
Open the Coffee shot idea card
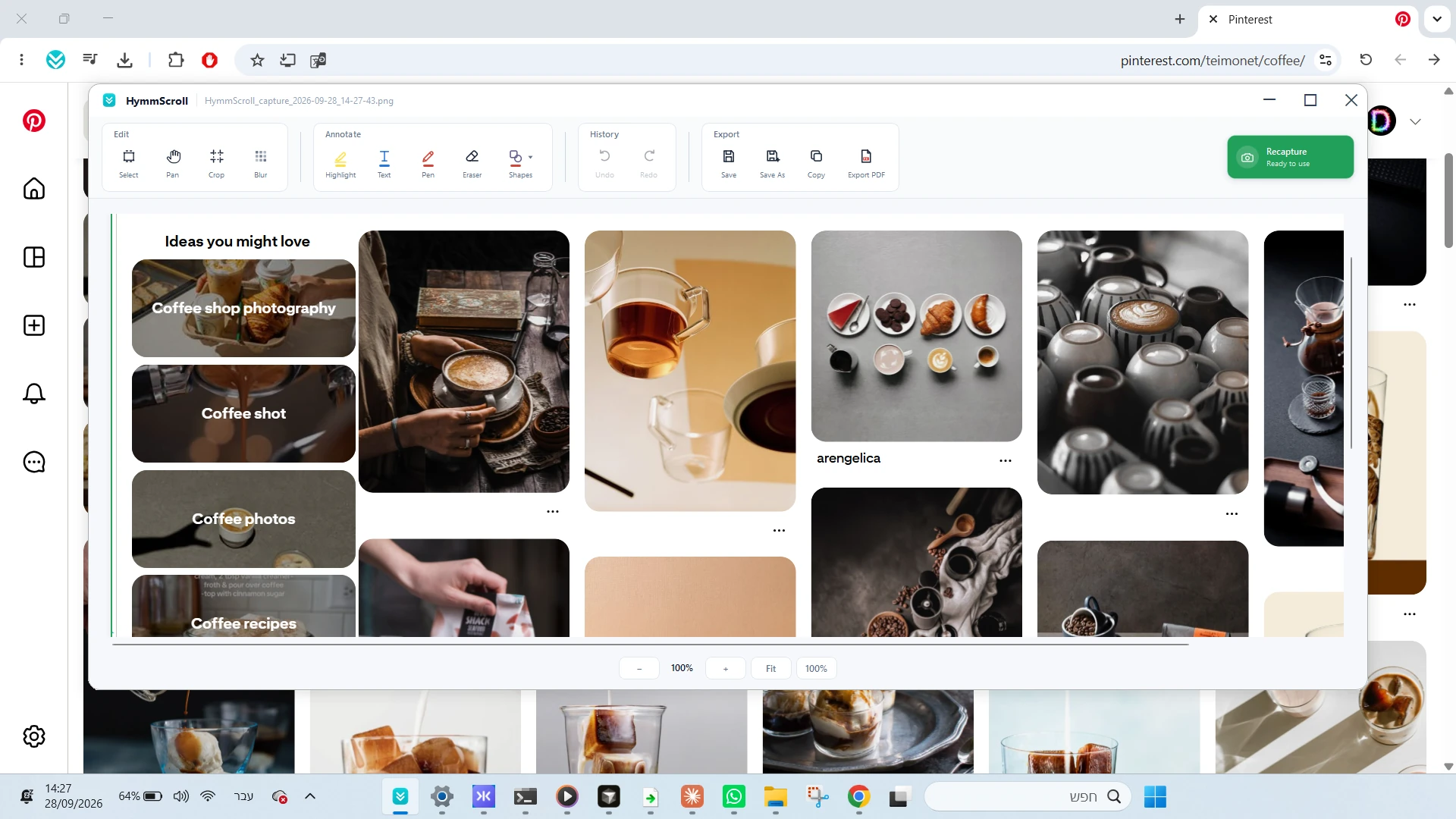[243, 413]
